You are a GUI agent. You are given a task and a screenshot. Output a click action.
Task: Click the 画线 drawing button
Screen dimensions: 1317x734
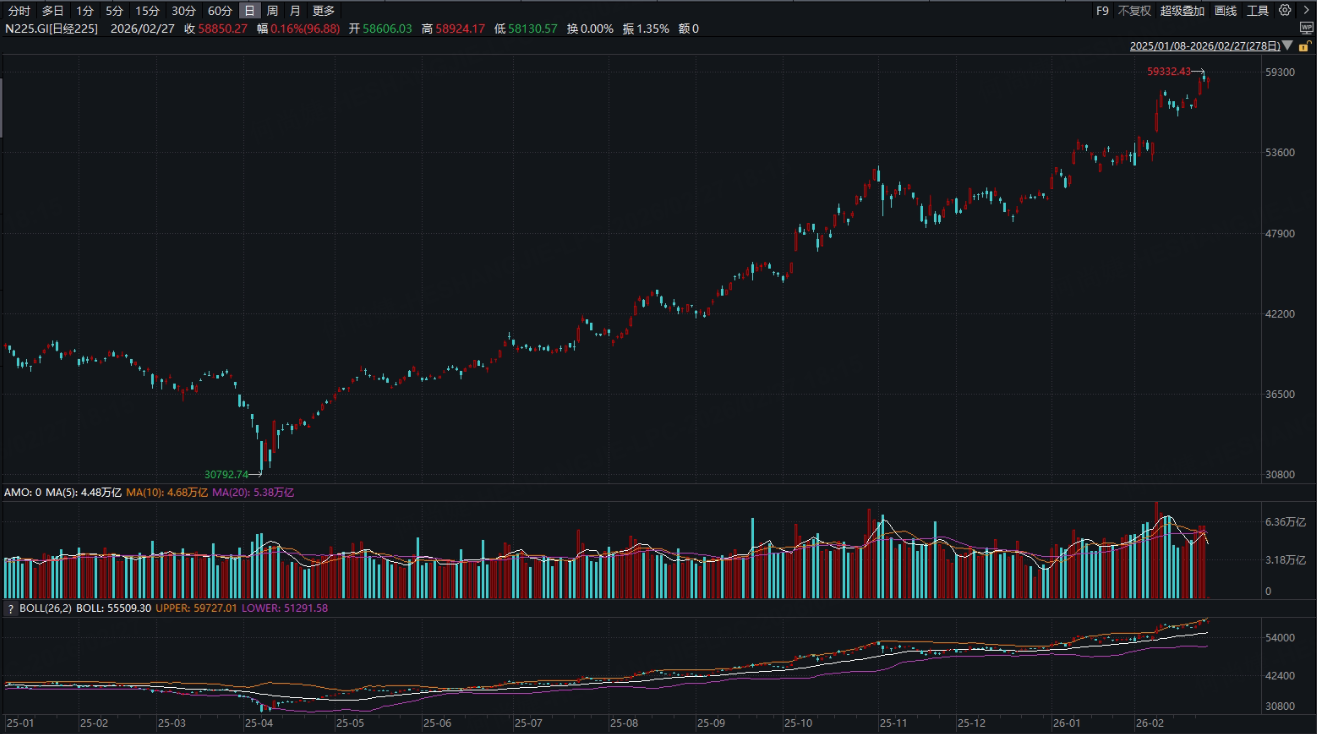tap(1225, 11)
